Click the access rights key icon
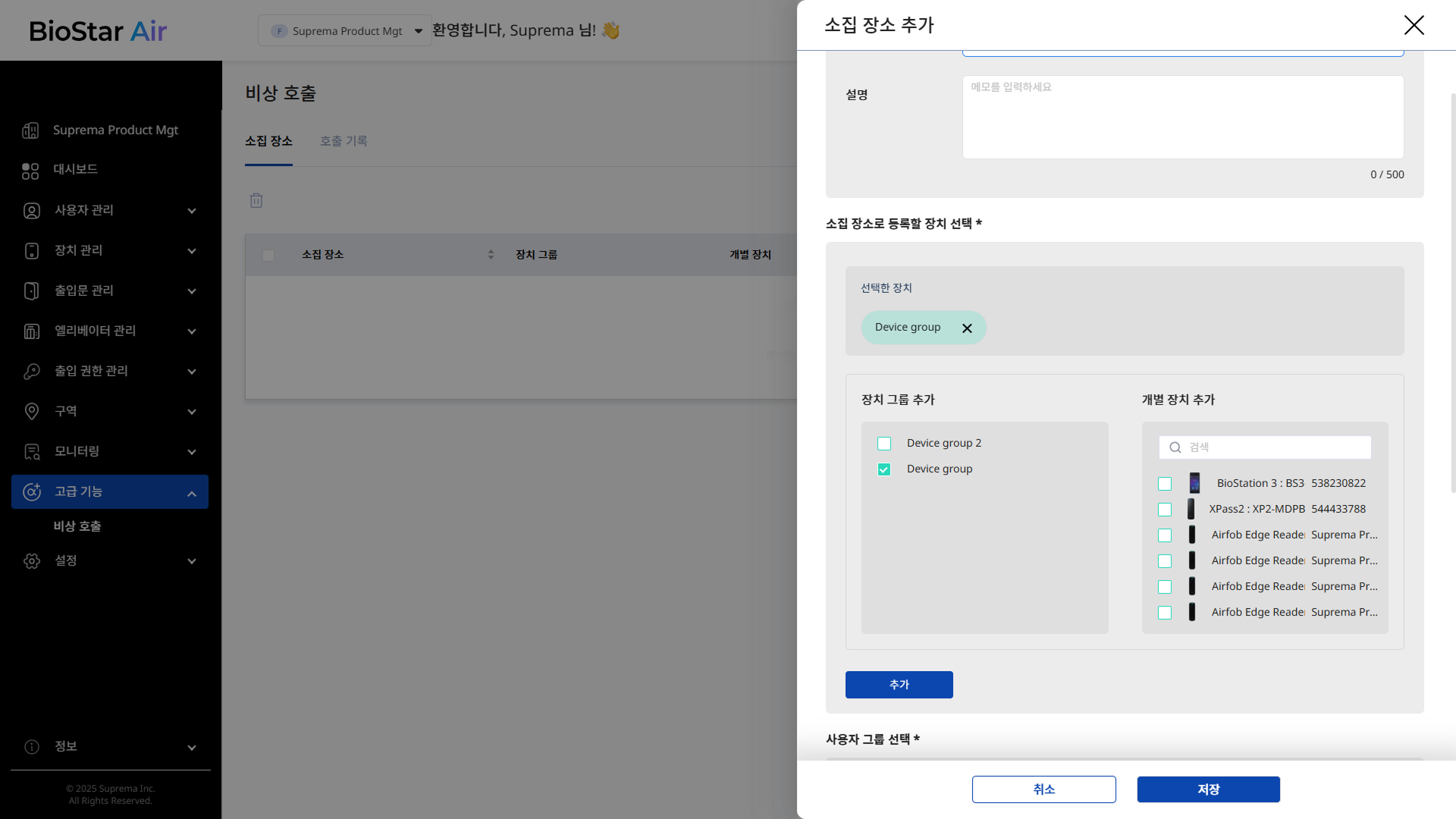 tap(31, 372)
